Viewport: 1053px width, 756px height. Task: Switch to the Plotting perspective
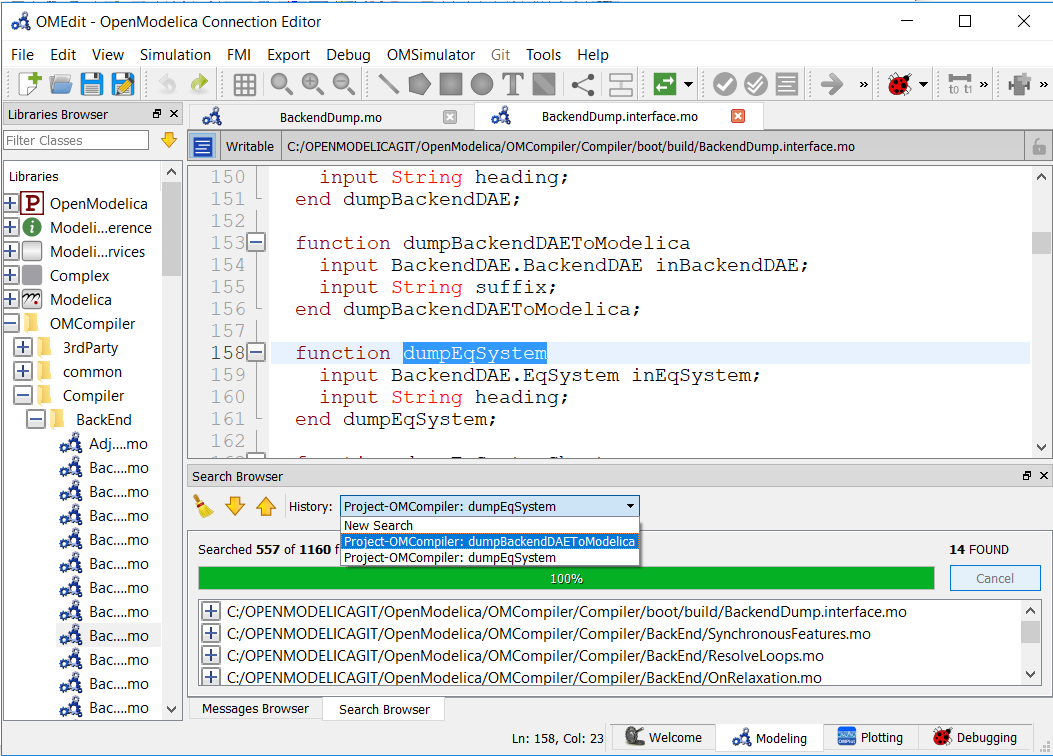coord(870,738)
